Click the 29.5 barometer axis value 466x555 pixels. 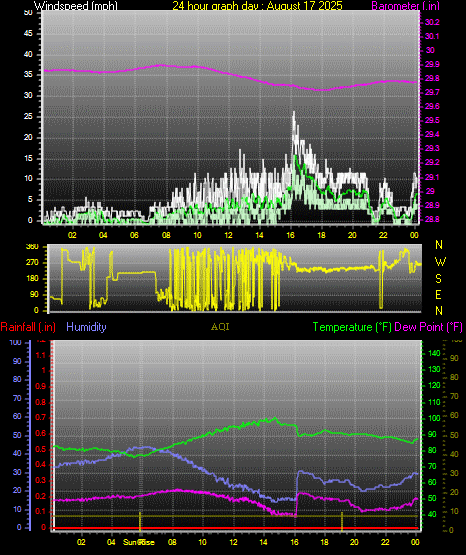pyautogui.click(x=432, y=120)
